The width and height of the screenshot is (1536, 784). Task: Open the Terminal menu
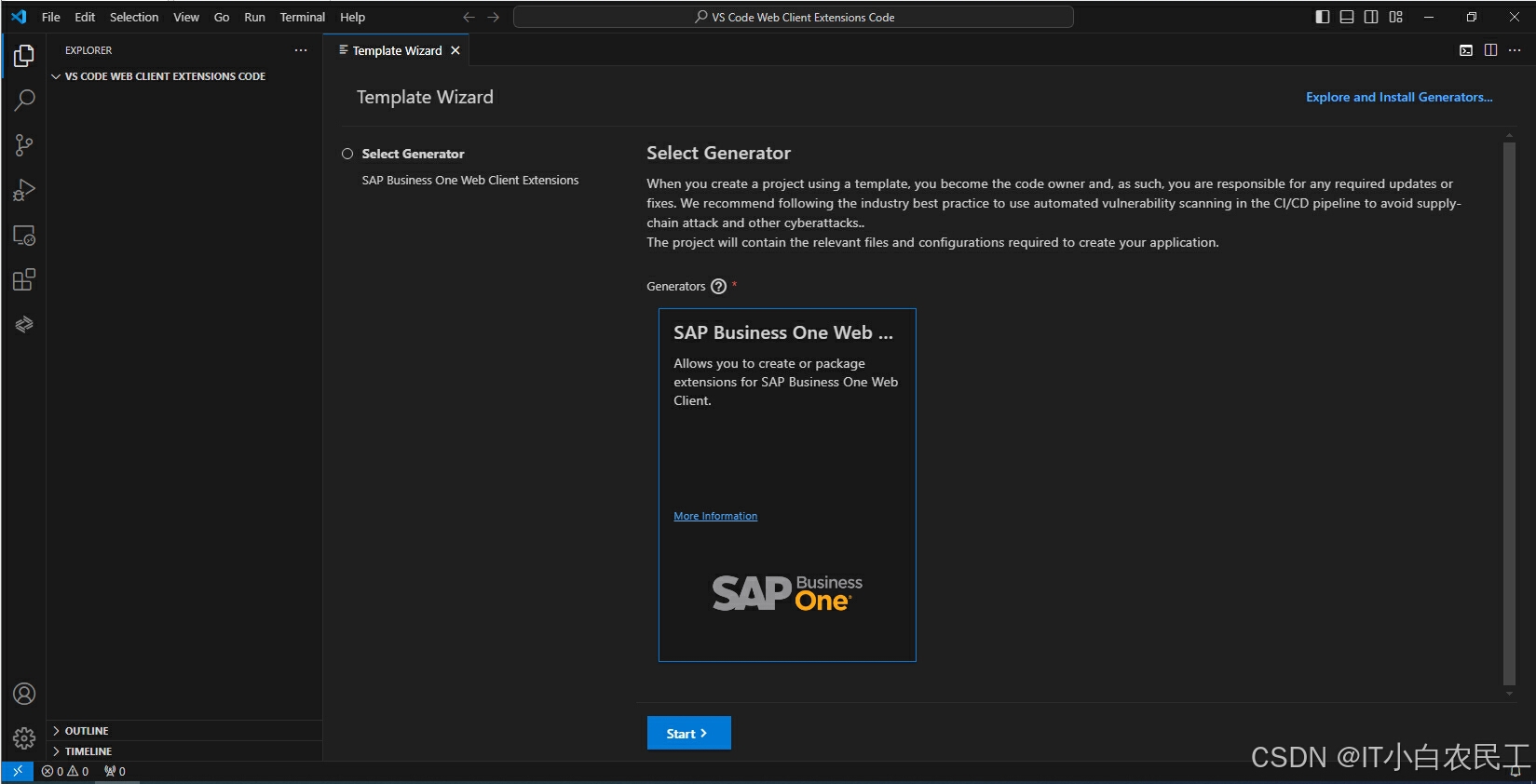click(x=303, y=17)
